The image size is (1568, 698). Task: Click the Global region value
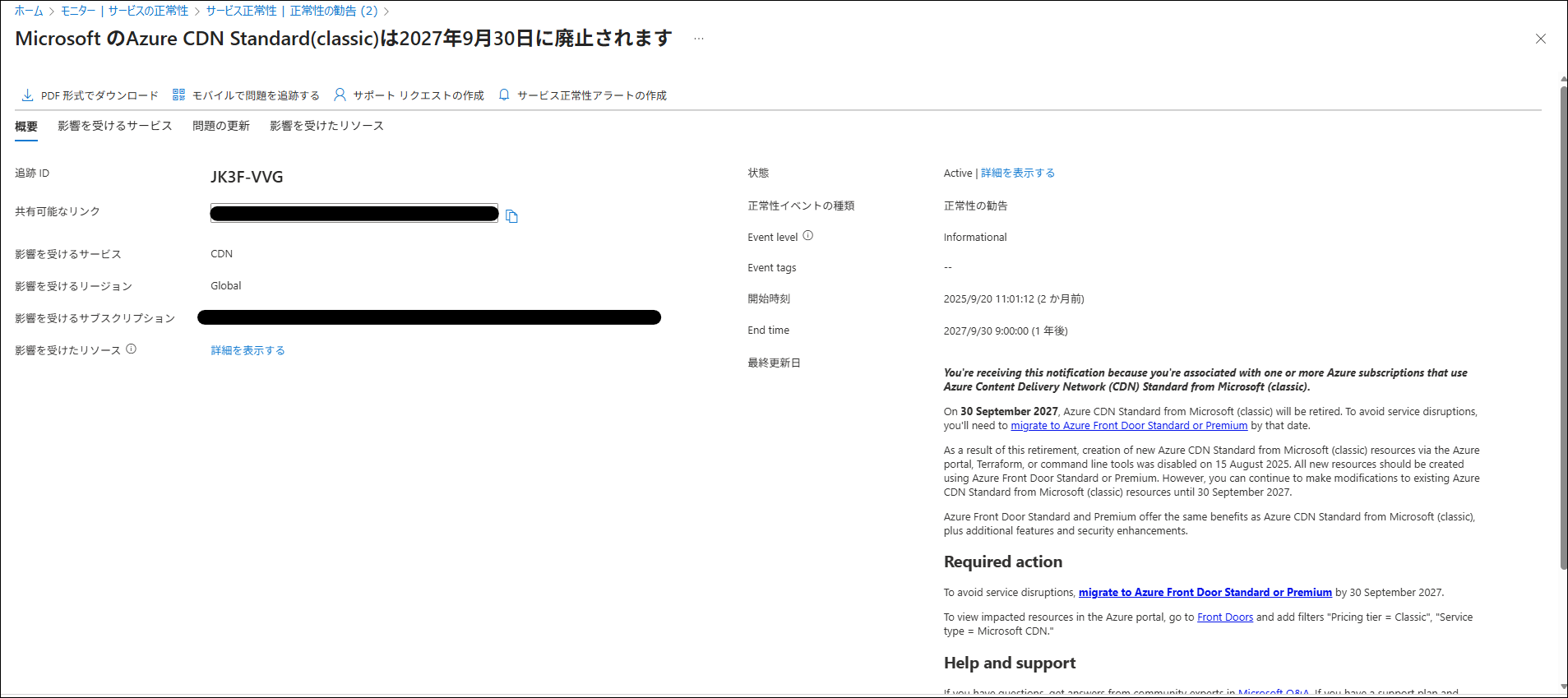click(226, 286)
